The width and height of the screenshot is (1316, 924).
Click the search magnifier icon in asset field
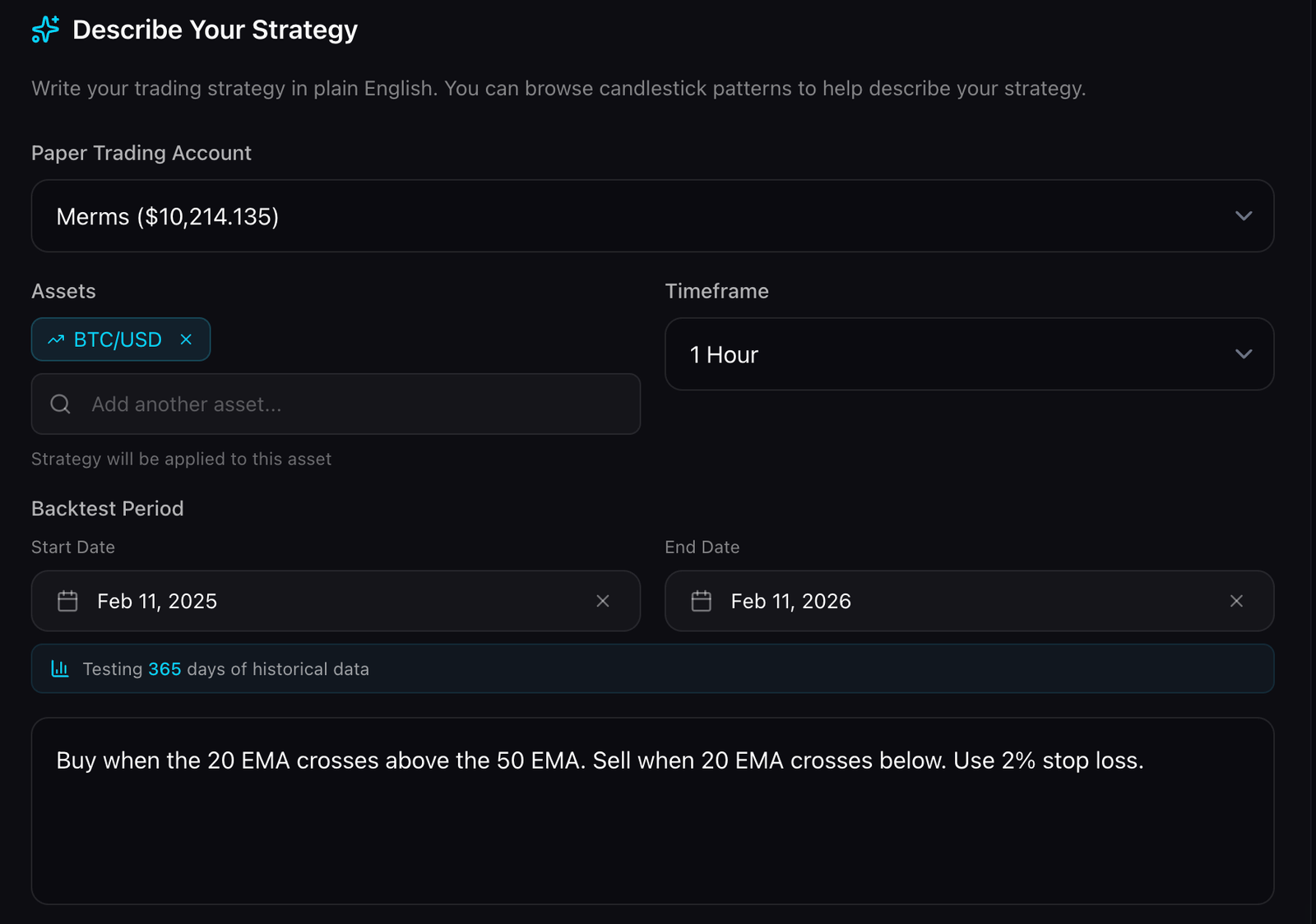[x=60, y=404]
